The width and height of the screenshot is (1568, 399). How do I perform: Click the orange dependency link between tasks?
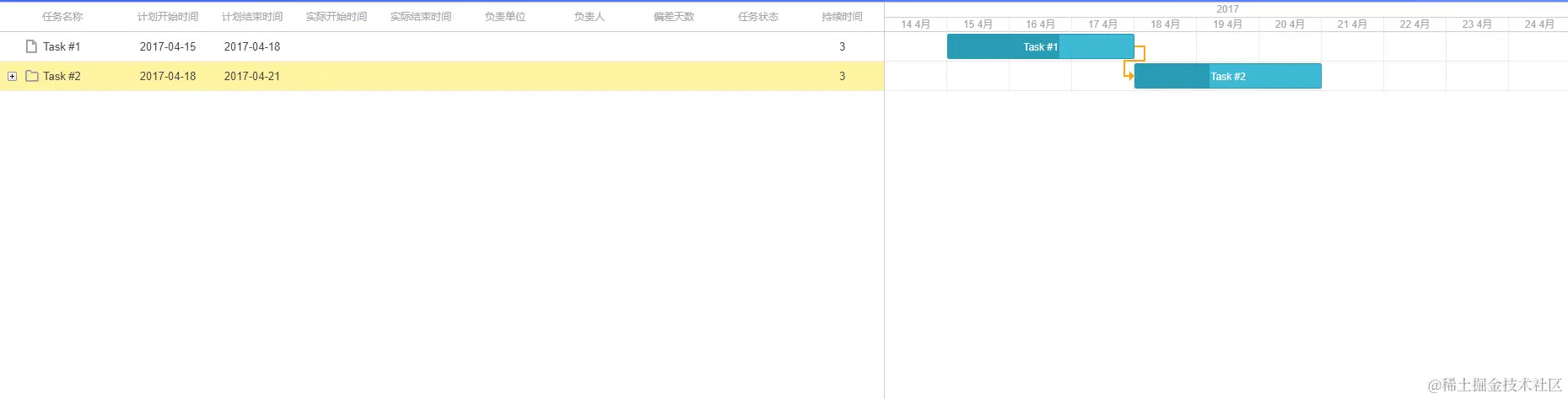click(x=1134, y=61)
